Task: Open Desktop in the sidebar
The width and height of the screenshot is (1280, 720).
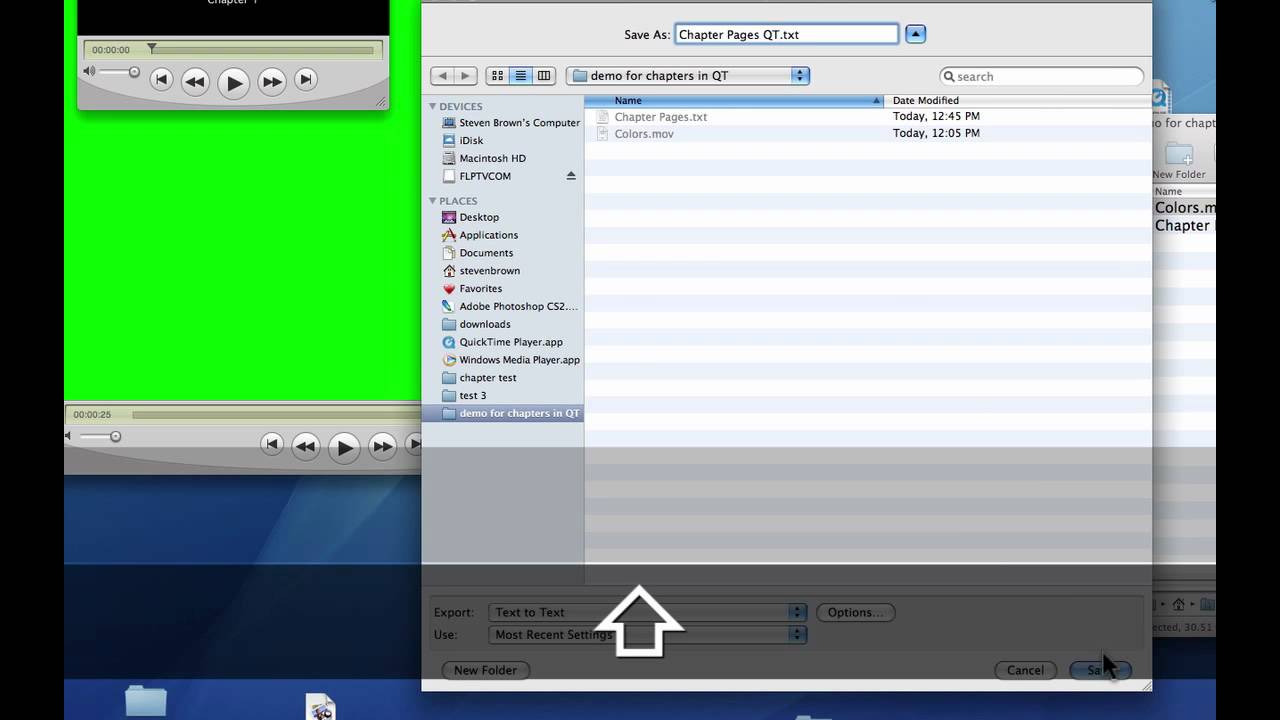Action: [470, 218]
